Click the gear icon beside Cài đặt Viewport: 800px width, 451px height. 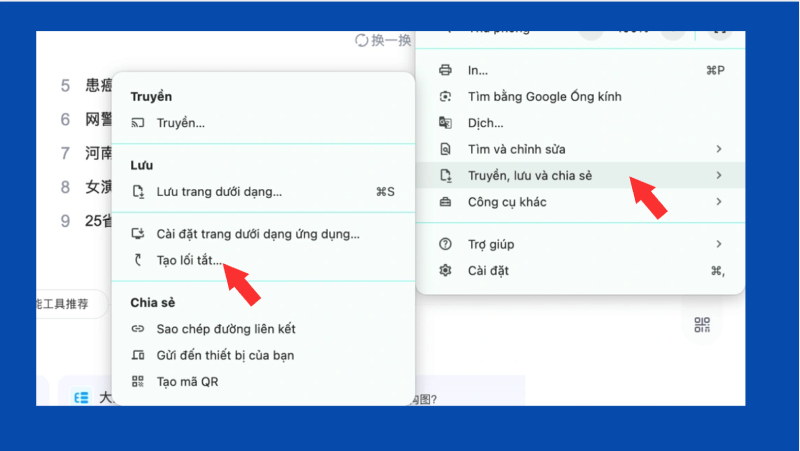[x=446, y=271]
